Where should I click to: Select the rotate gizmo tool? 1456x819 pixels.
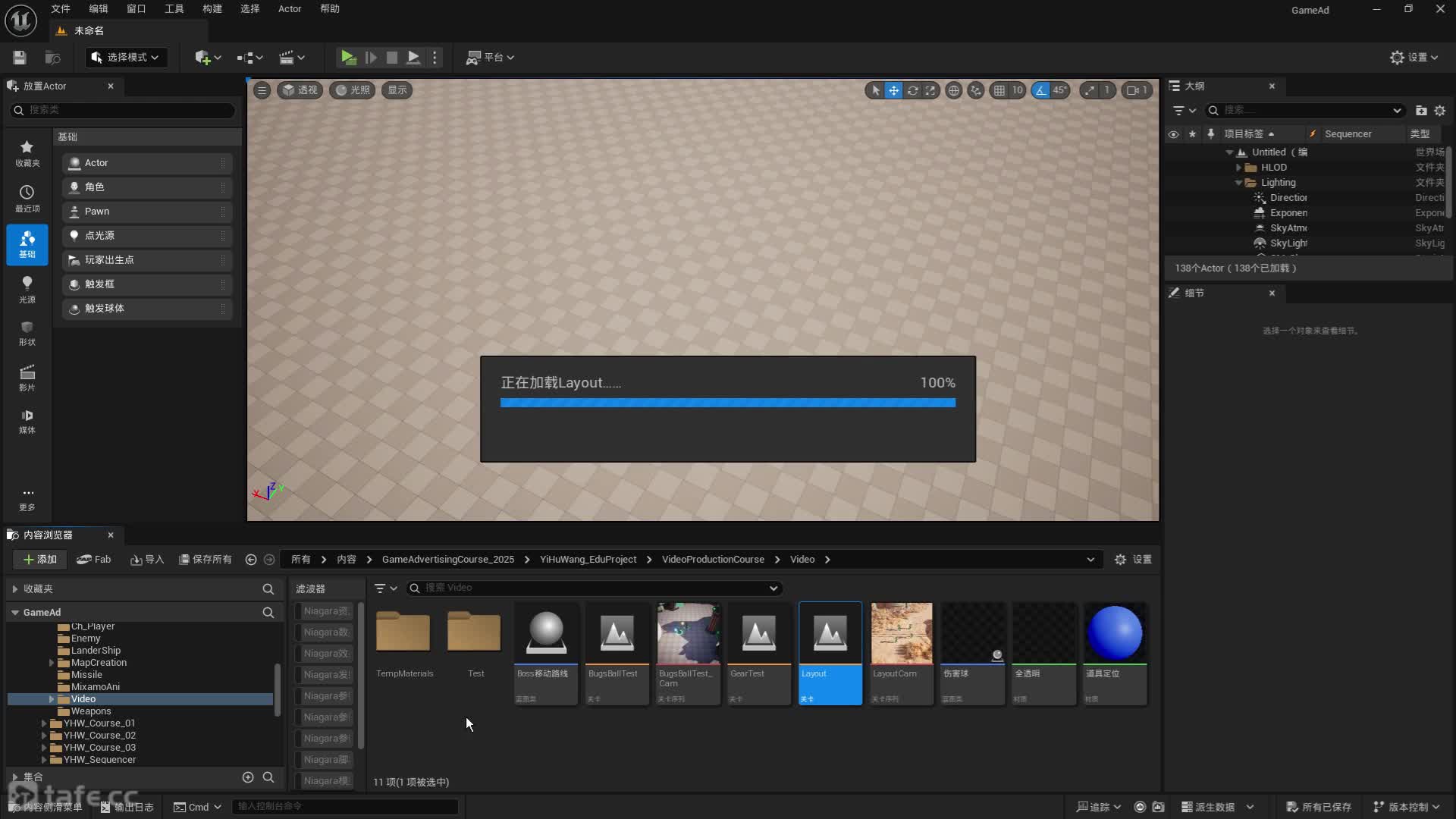coord(912,90)
